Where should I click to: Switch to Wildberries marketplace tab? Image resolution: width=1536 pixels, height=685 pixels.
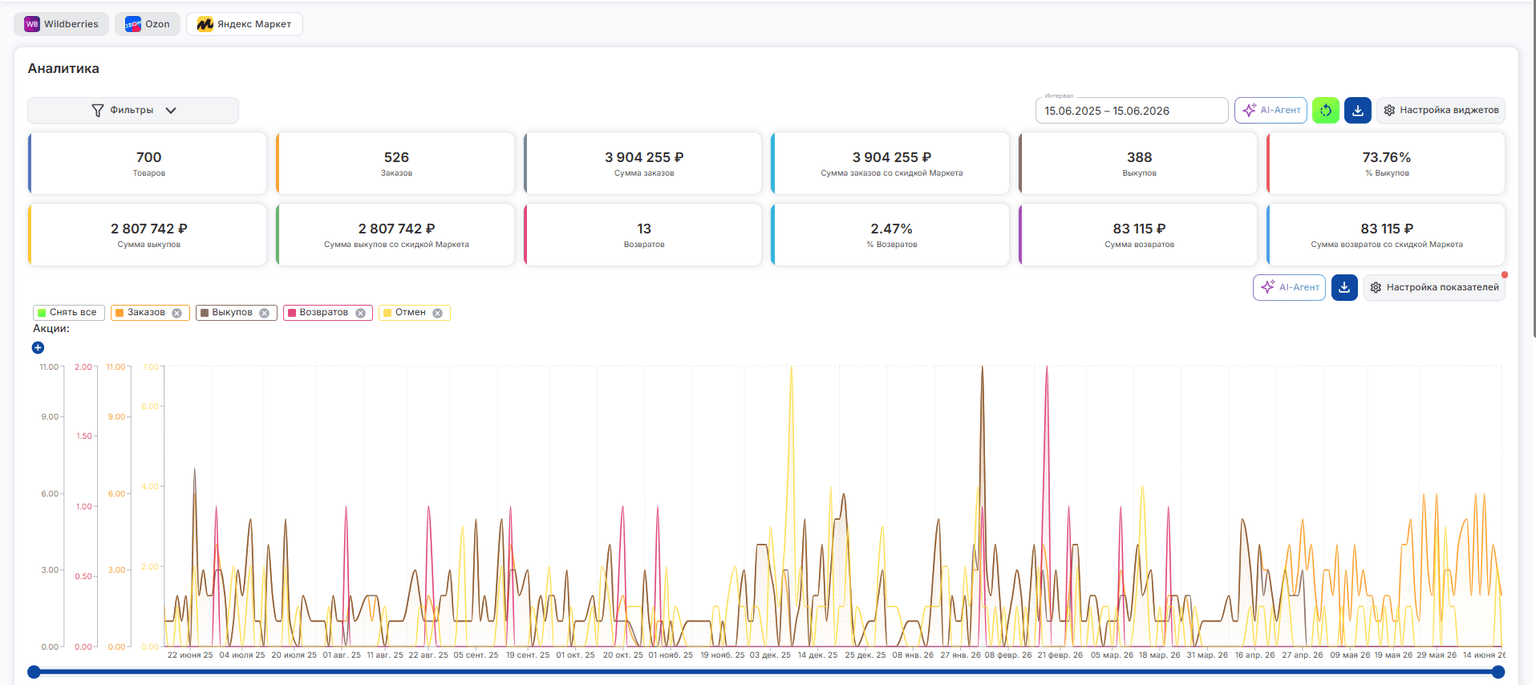[x=62, y=24]
